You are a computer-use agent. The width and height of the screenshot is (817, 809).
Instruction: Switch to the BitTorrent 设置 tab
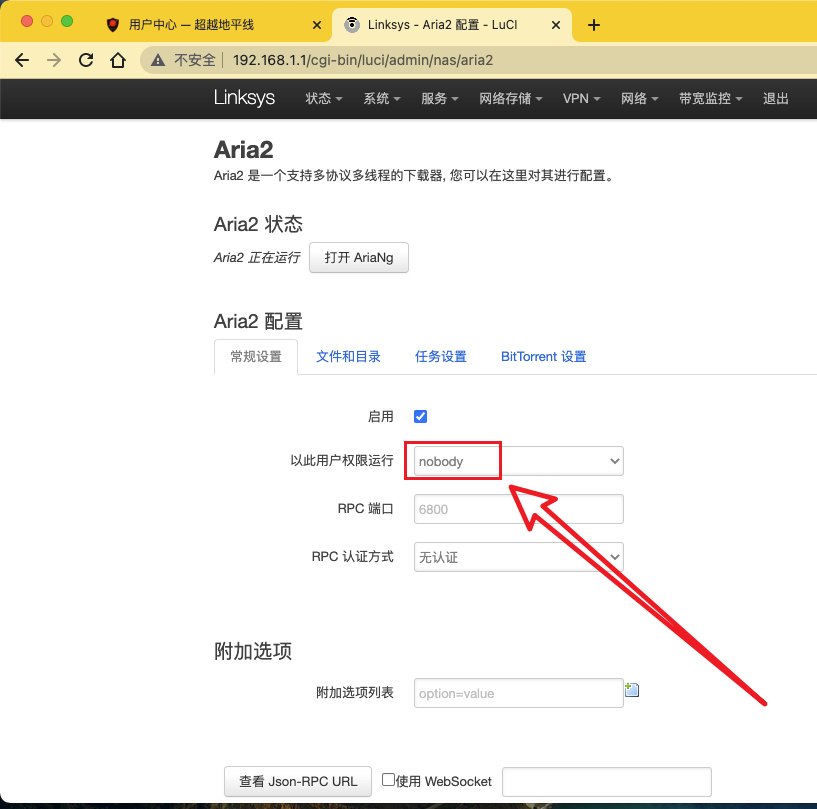tap(543, 357)
